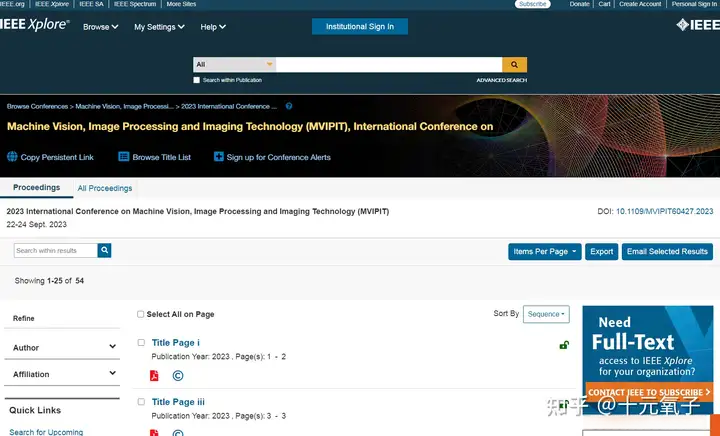Click Machine Vision, Image Processi... breadcrumb
The image size is (720, 436).
pos(124,106)
